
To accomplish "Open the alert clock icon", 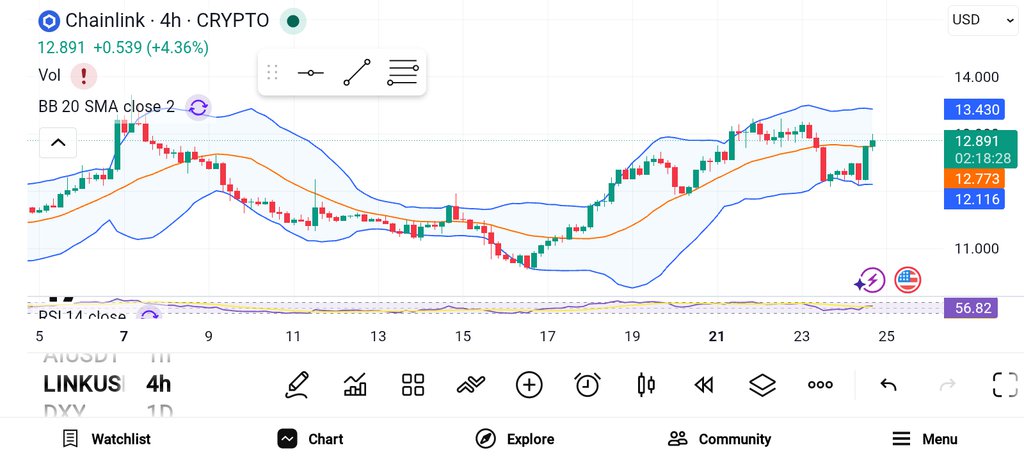I will (x=587, y=385).
